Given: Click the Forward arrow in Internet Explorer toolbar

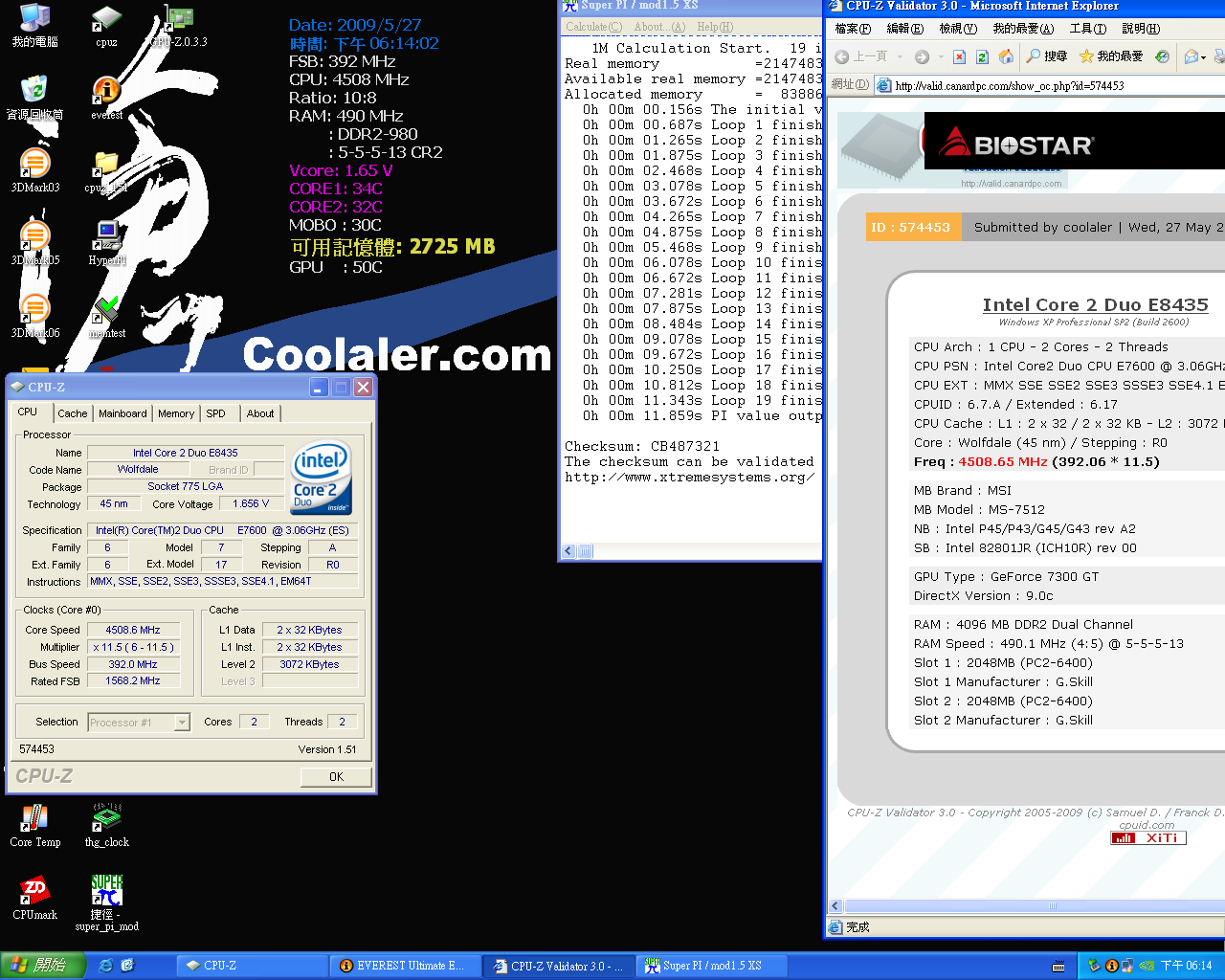Looking at the screenshot, I should click(922, 56).
